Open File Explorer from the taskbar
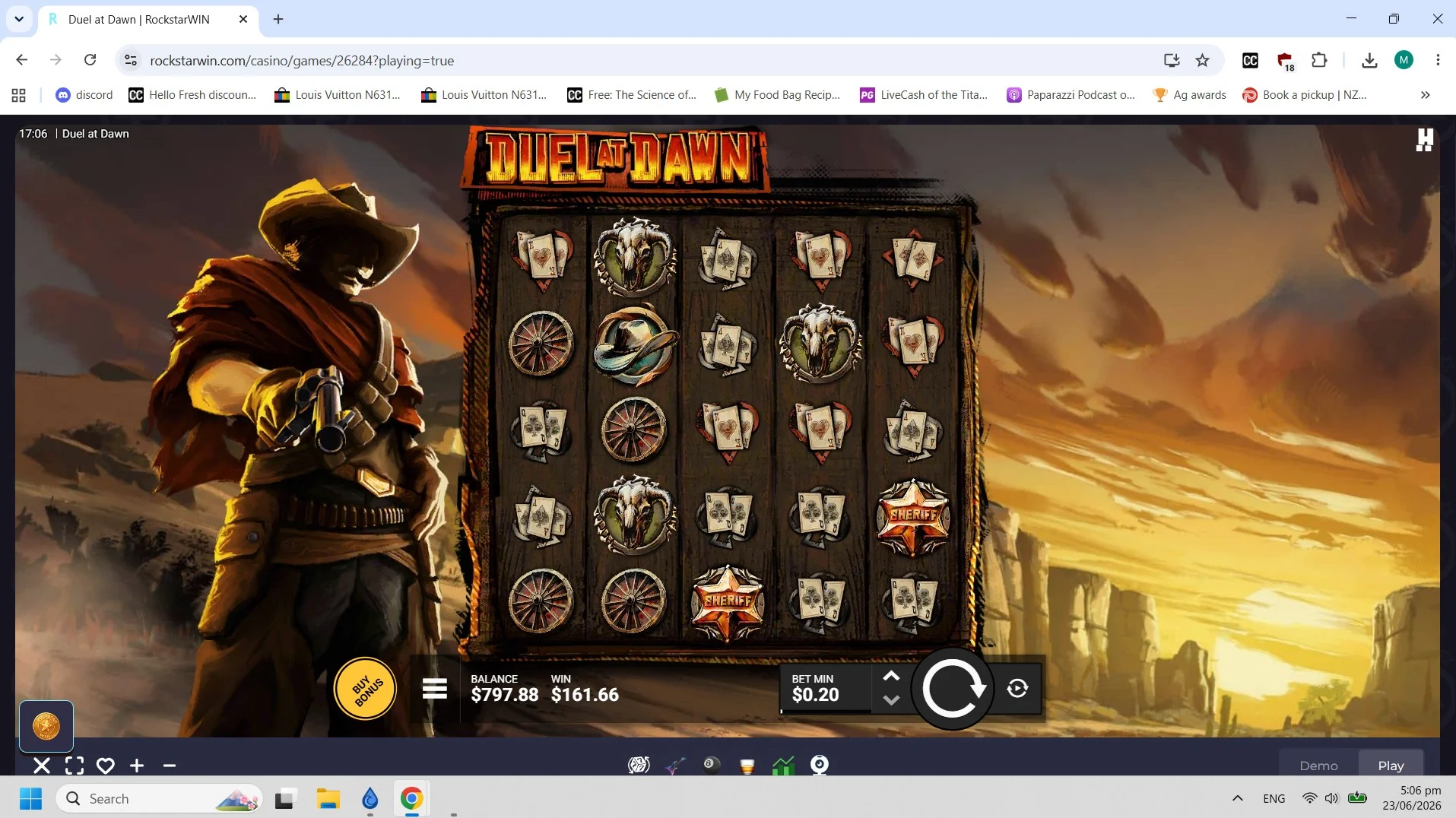Image resolution: width=1456 pixels, height=818 pixels. 328,798
